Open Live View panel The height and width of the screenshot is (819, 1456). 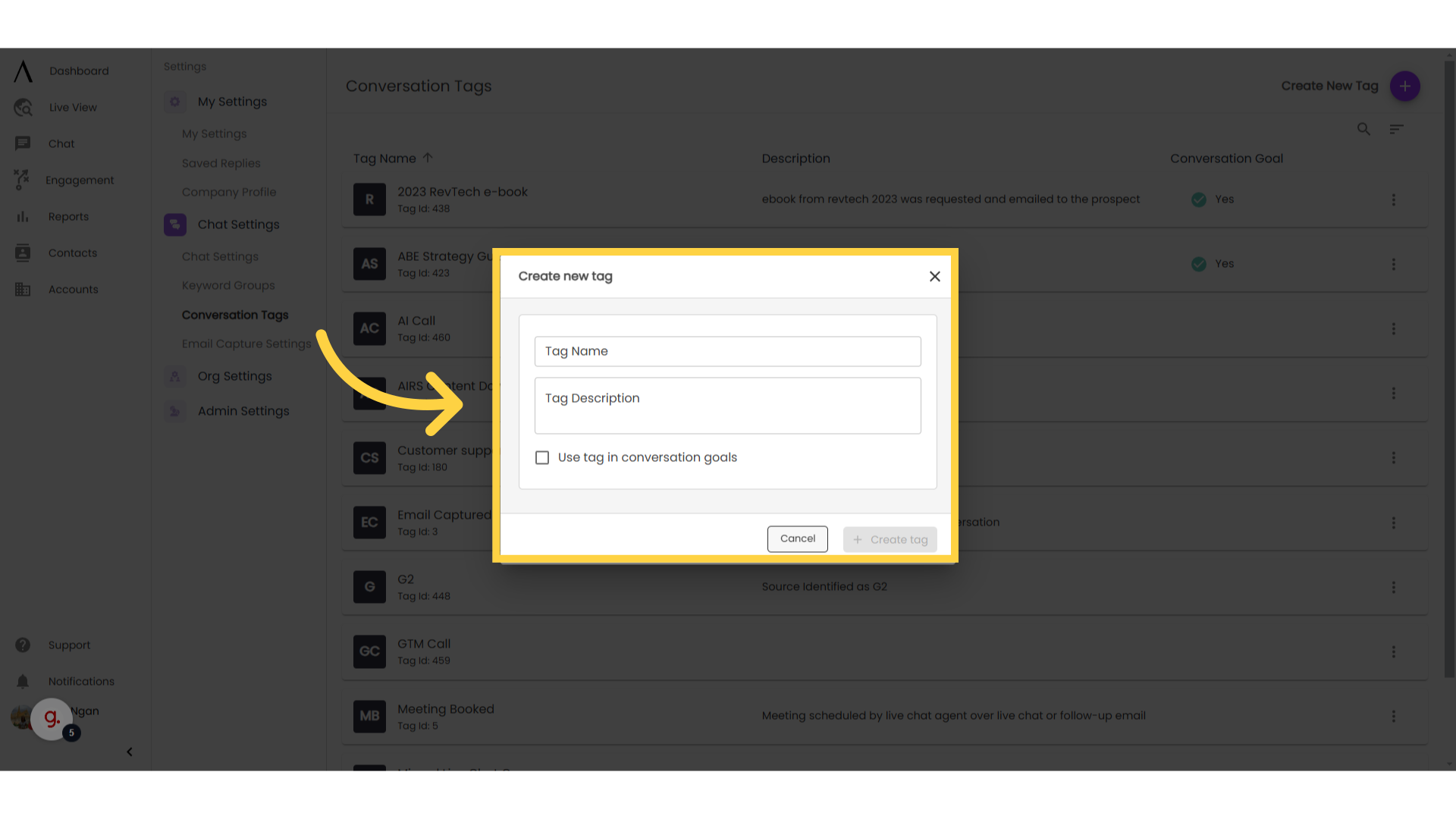tap(73, 107)
